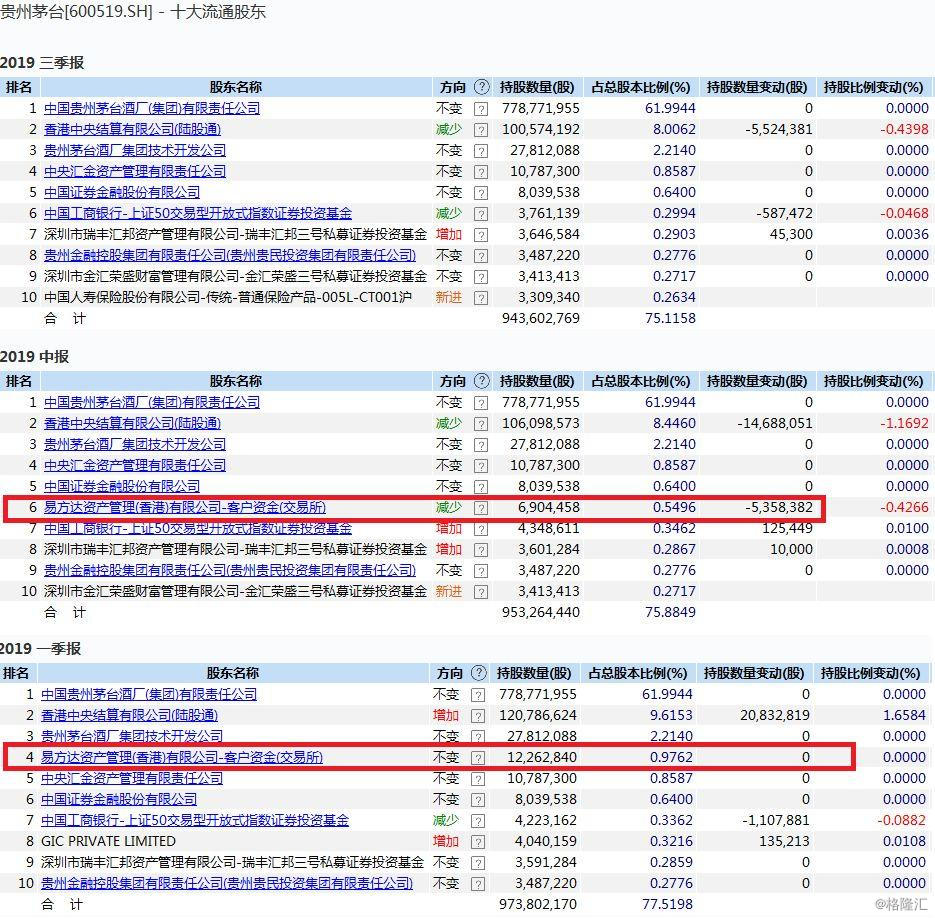Click 持股数量变动(股) header in 一季报 table
Viewport: 935px width, 918px height.
754,673
